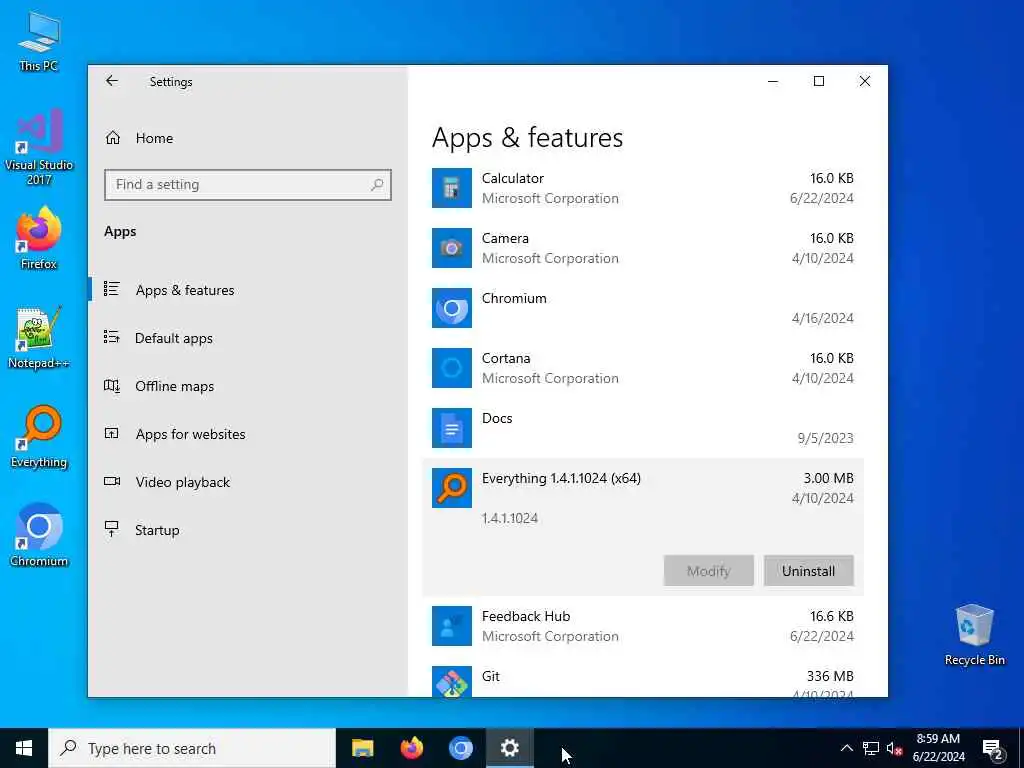The height and width of the screenshot is (768, 1024).
Task: Click the Calculator app icon in list
Action: click(x=451, y=188)
